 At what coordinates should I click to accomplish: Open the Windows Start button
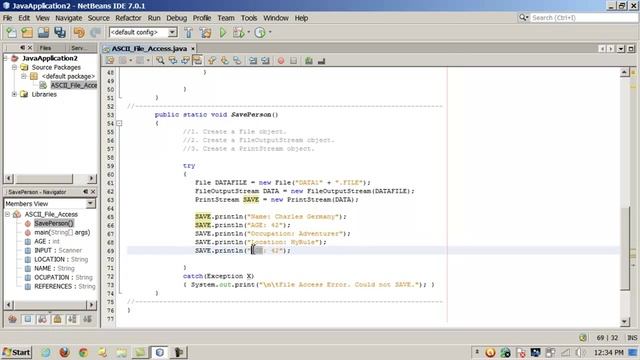point(16,352)
